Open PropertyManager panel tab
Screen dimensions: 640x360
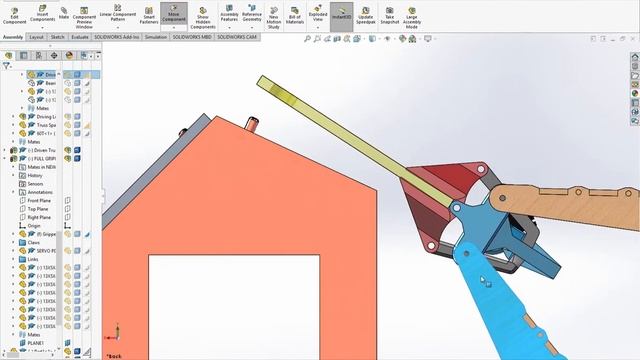[x=24, y=55]
